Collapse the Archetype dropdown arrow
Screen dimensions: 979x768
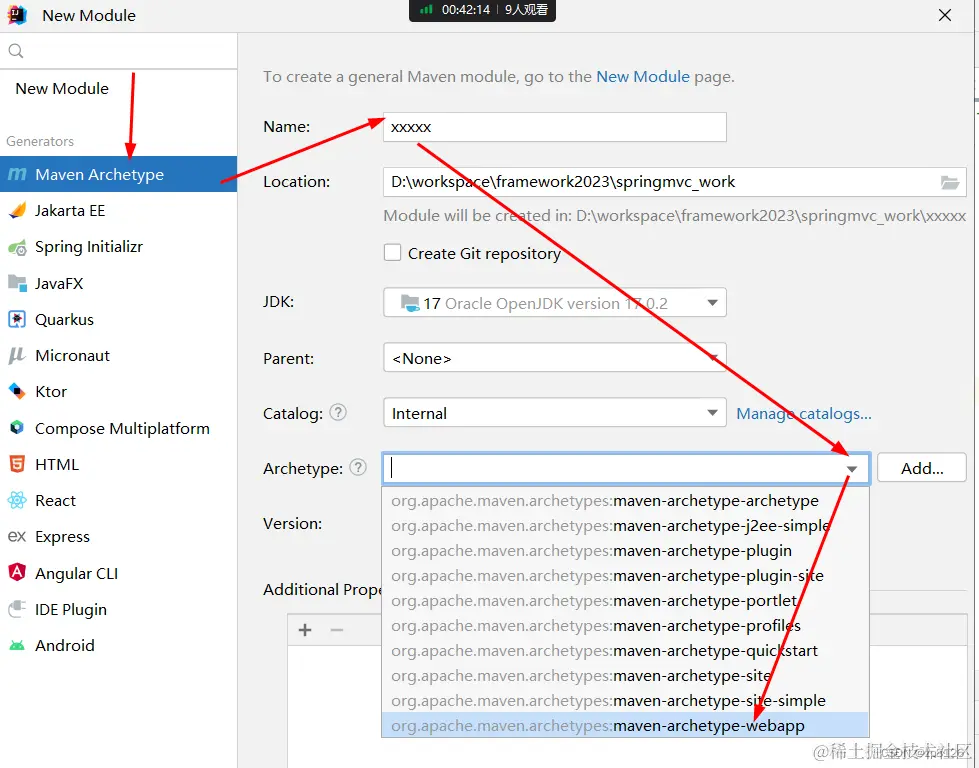(852, 469)
